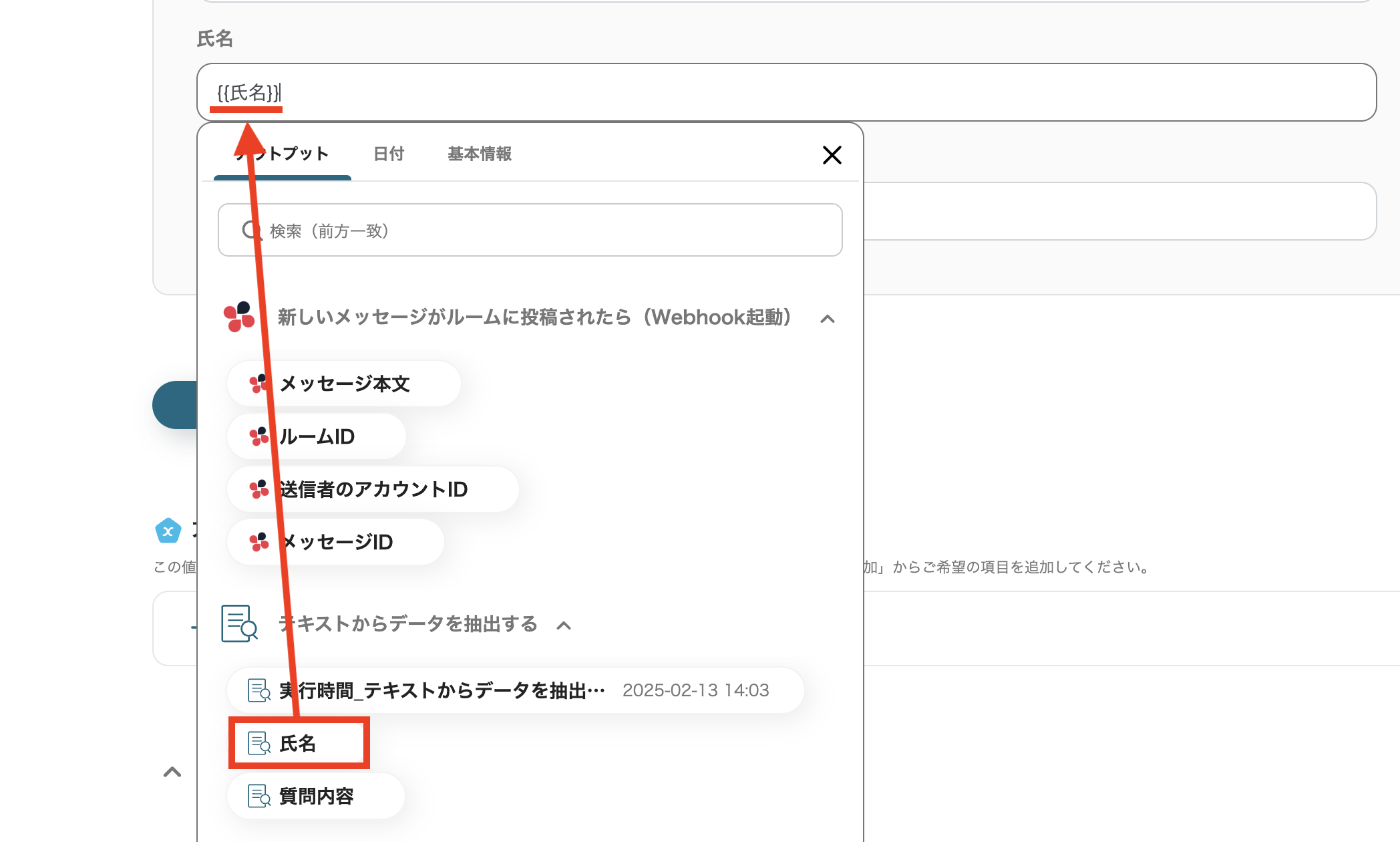Insert the メッセージID value
Viewport: 1400px width, 842px height.
tap(336, 542)
